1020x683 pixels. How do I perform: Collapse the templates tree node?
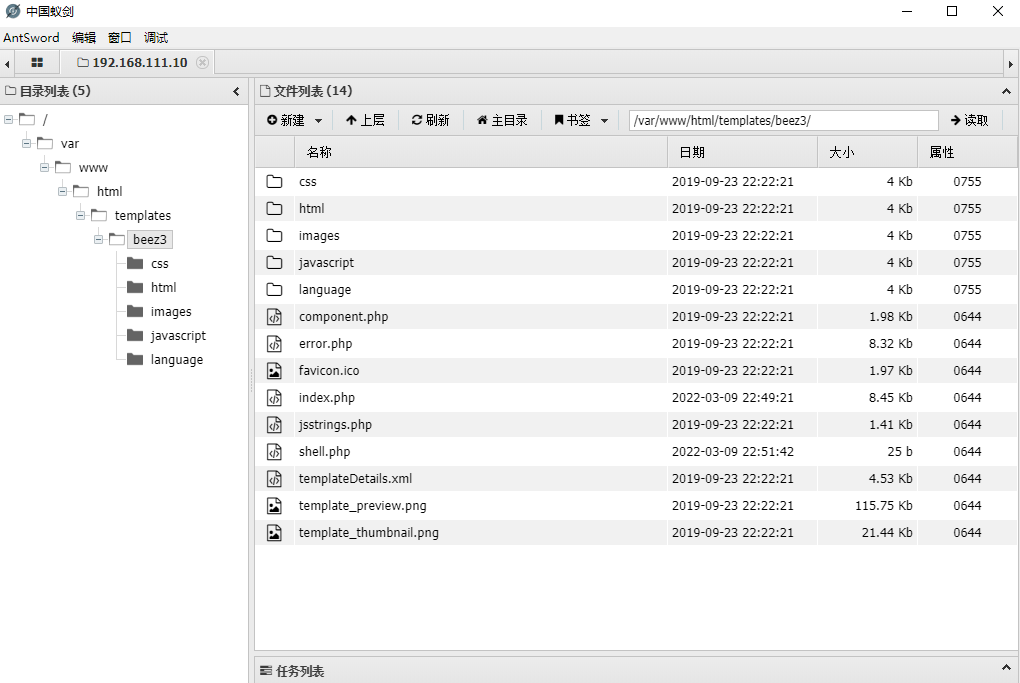click(81, 215)
